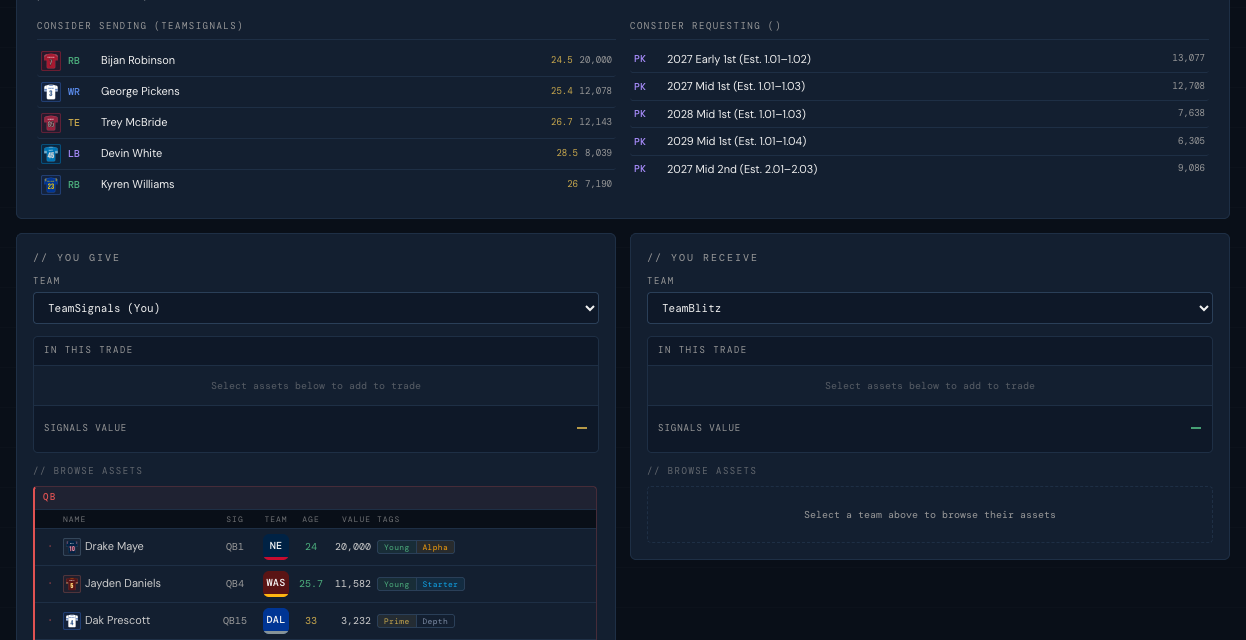1246x640 pixels.
Task: Click the Young tag on Jayden Daniels
Action: [x=397, y=584]
